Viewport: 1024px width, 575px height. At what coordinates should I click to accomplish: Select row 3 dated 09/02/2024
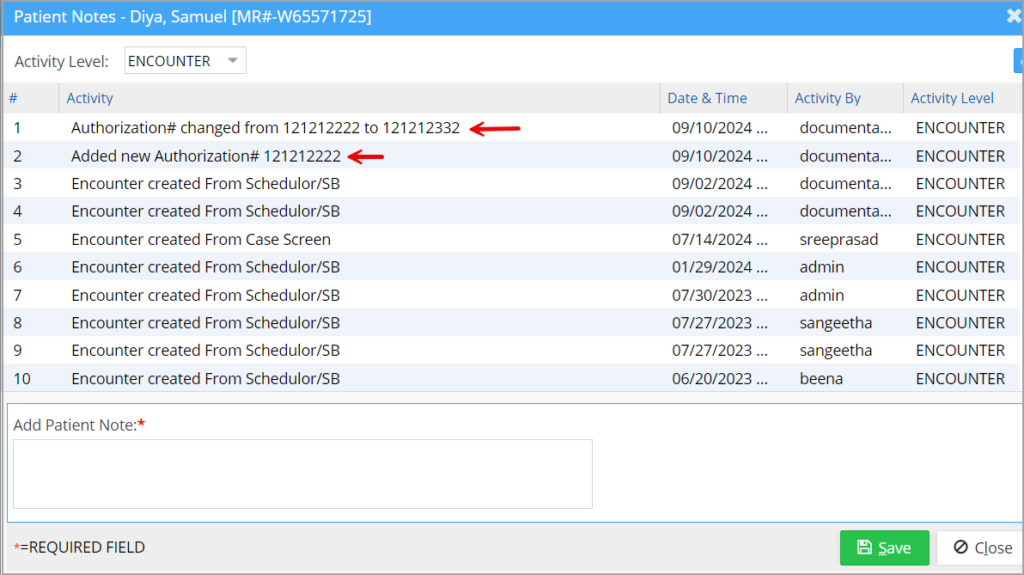click(205, 184)
